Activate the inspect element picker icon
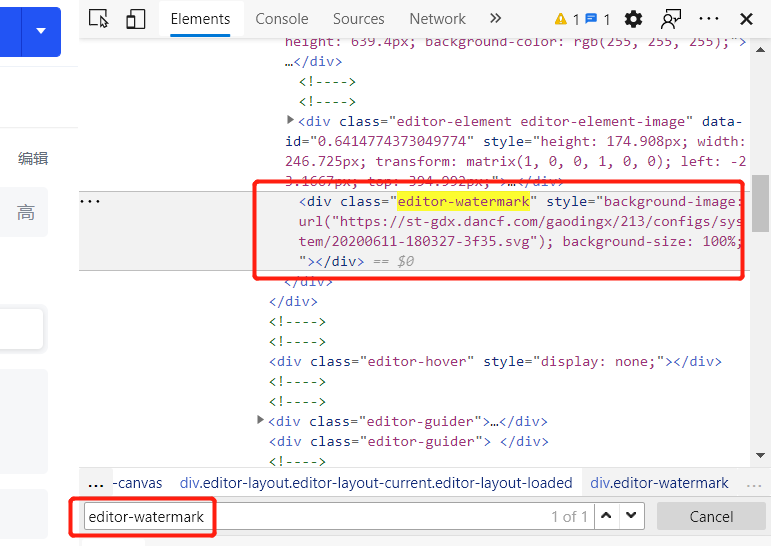Screen dimensions: 771x546 click(x=99, y=19)
